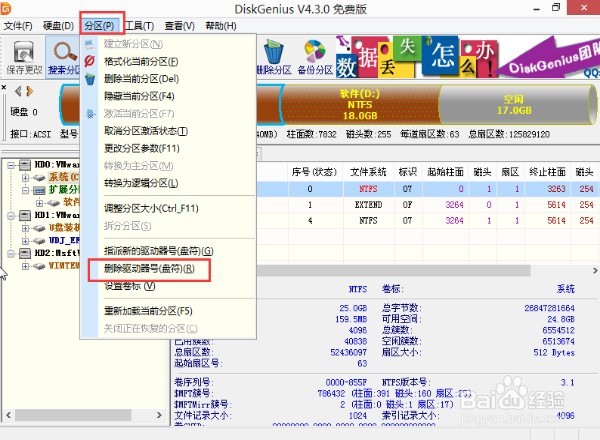
Task: Click the DiskGenius app icon in title bar
Action: click(x=5, y=8)
